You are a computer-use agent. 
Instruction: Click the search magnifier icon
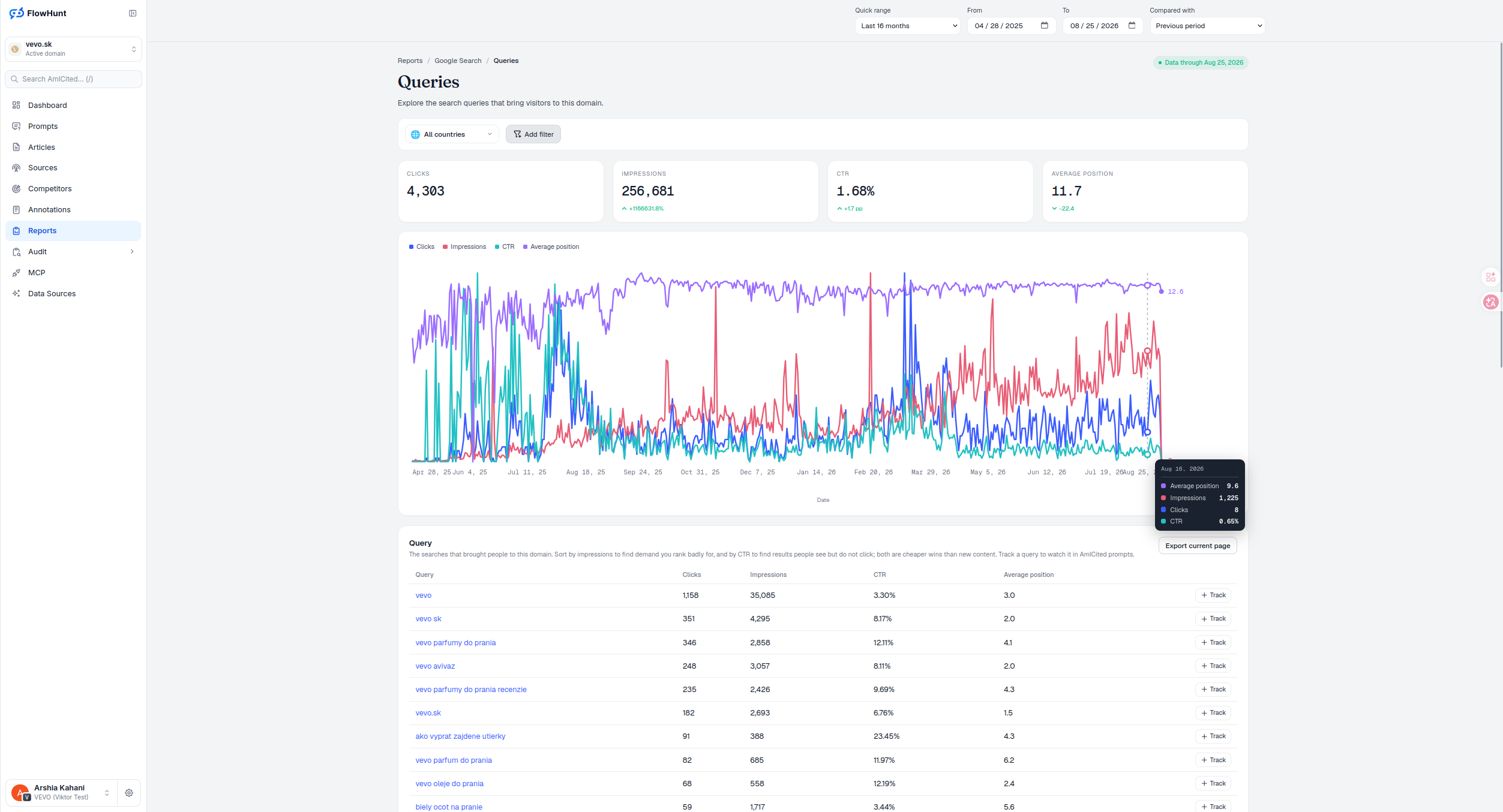14,79
